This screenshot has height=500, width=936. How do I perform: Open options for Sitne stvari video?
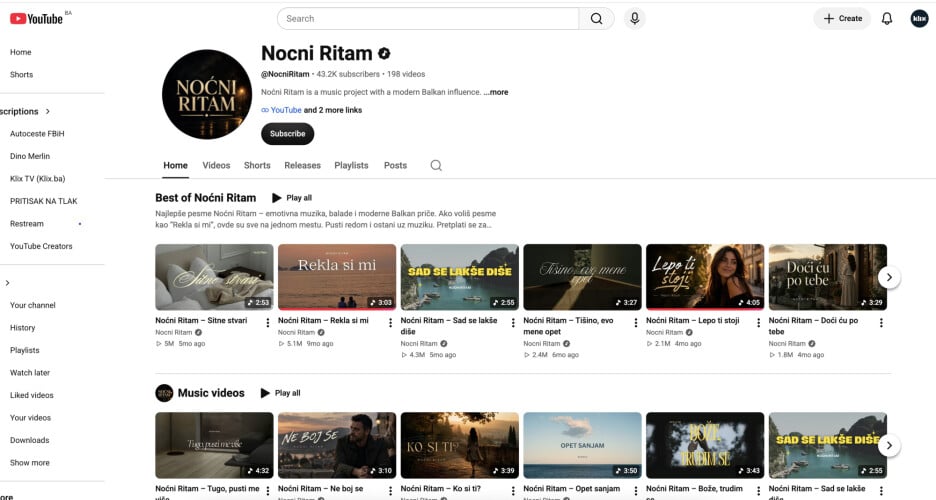(267, 323)
